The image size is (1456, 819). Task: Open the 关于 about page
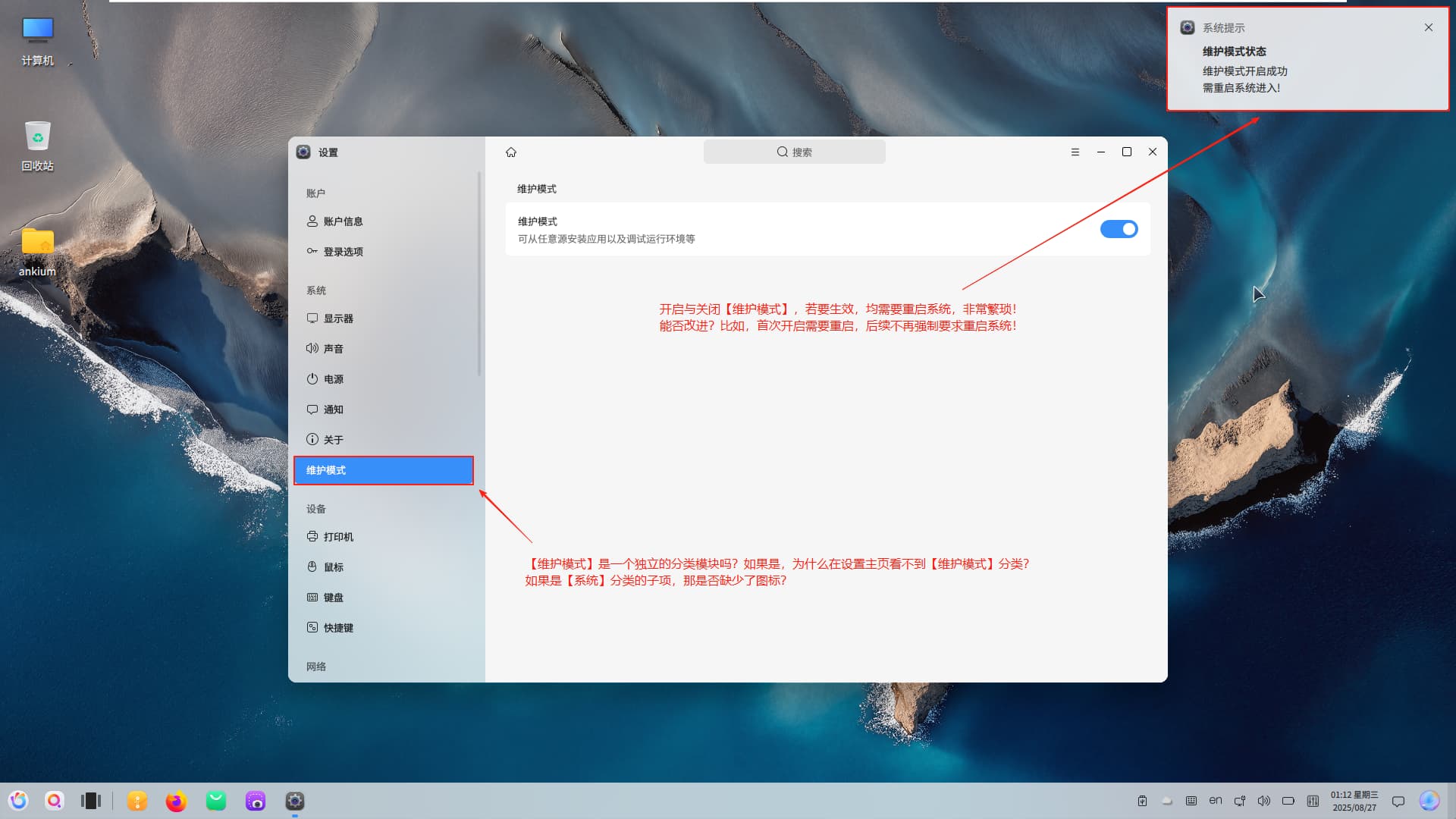333,440
